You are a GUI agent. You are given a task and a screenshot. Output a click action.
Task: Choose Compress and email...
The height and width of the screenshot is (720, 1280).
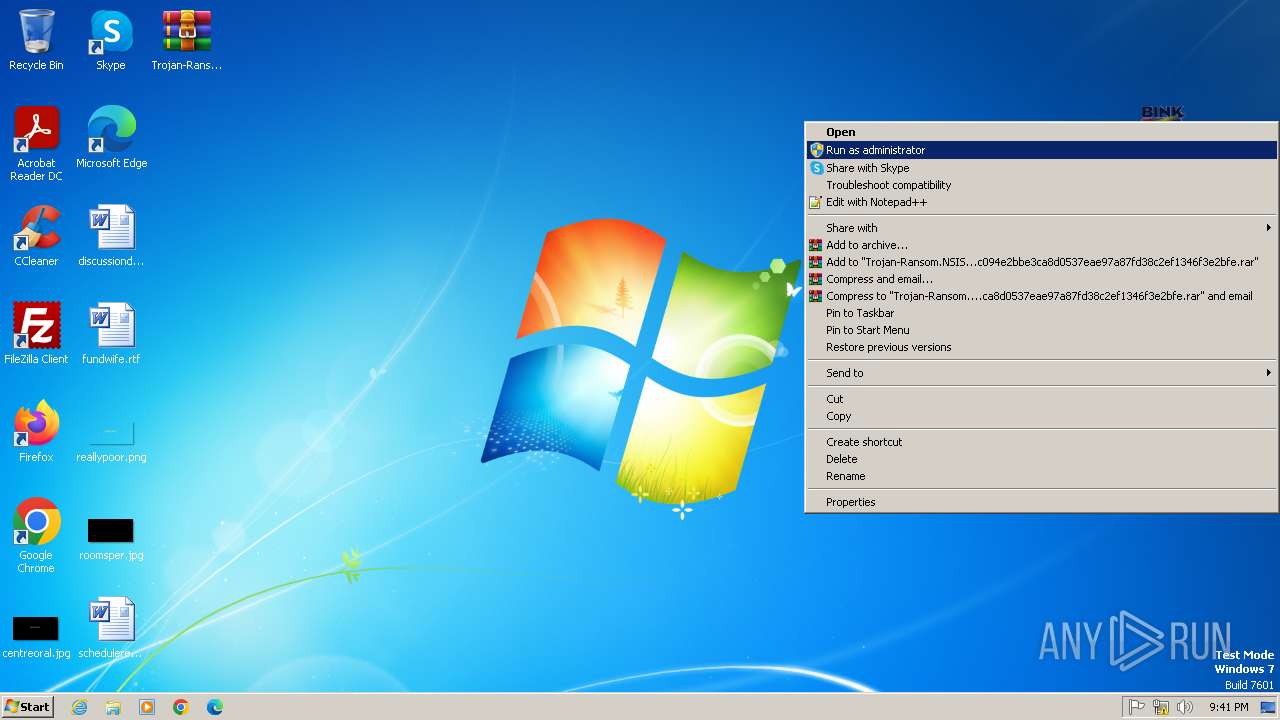pos(1041,279)
